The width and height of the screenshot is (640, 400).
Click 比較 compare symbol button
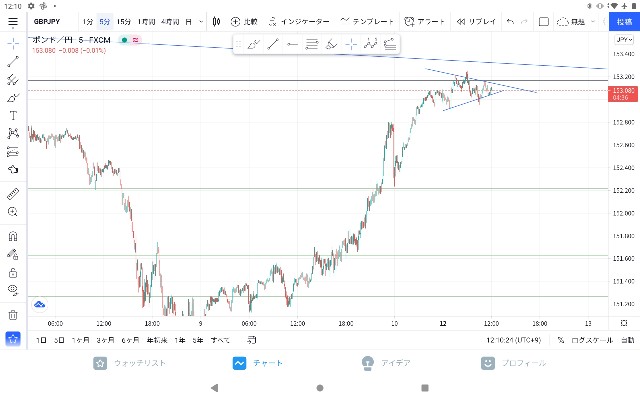click(244, 22)
